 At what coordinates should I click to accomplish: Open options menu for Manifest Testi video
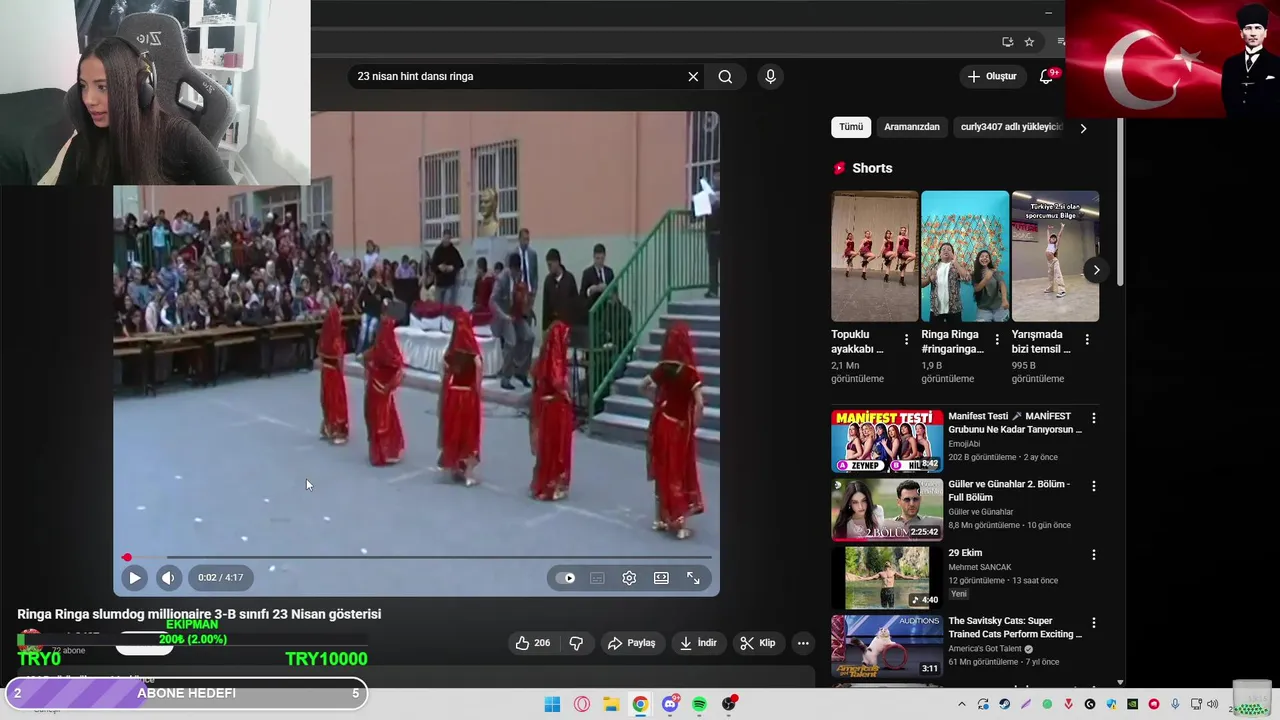click(1093, 418)
